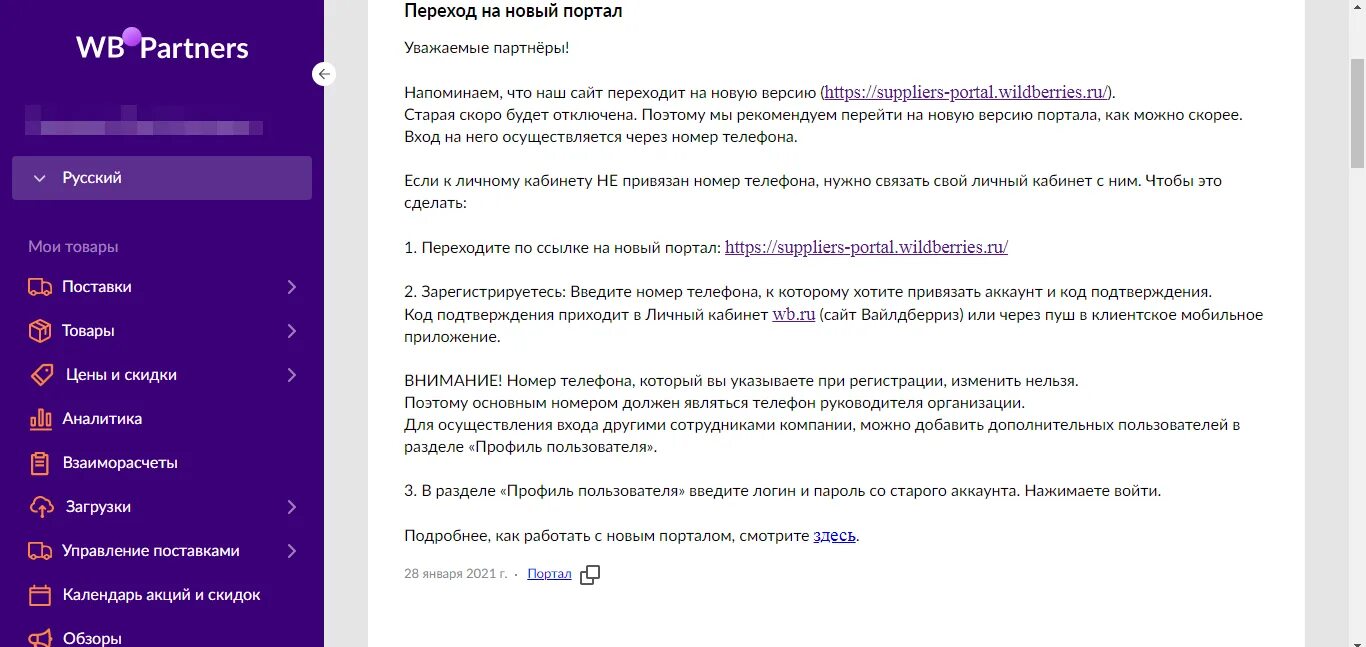
Task: Click the Аналитика chart icon
Action: coord(40,419)
